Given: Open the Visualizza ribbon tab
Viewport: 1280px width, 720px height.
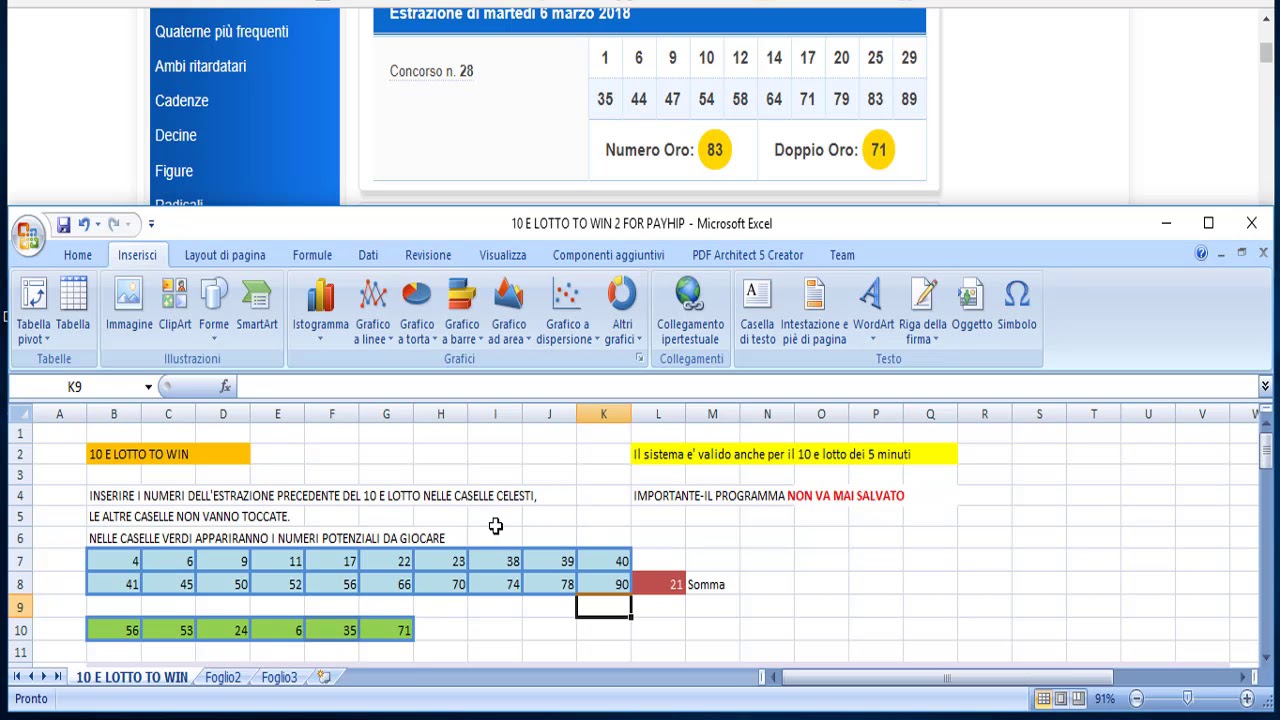Looking at the screenshot, I should tap(503, 255).
